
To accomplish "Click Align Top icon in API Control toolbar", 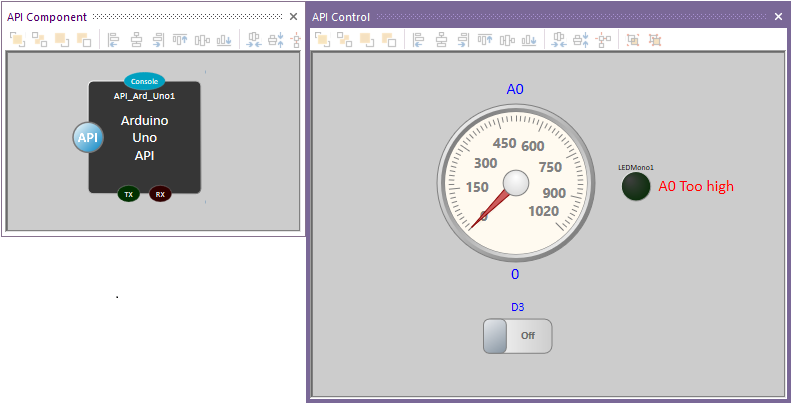I will click(487, 40).
